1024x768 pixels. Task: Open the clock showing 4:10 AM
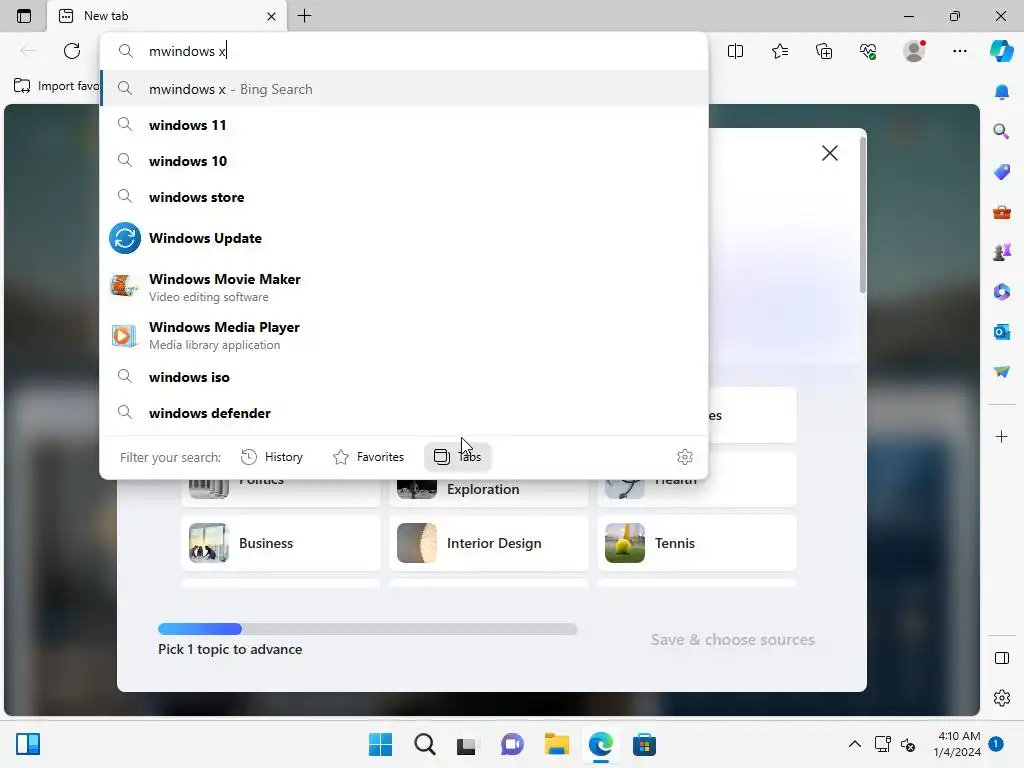[957, 744]
